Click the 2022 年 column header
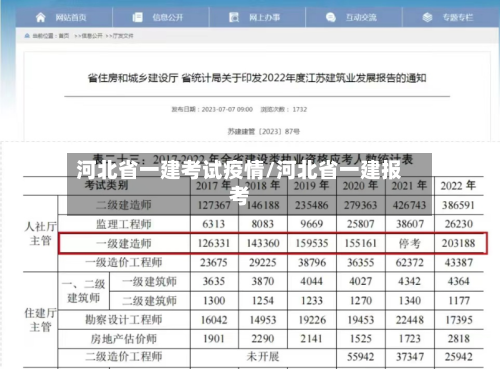Viewport: 500px width, 369px height. (x=458, y=186)
